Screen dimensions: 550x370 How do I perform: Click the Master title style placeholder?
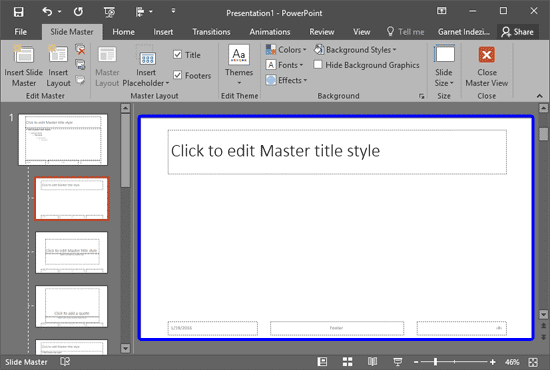337,152
